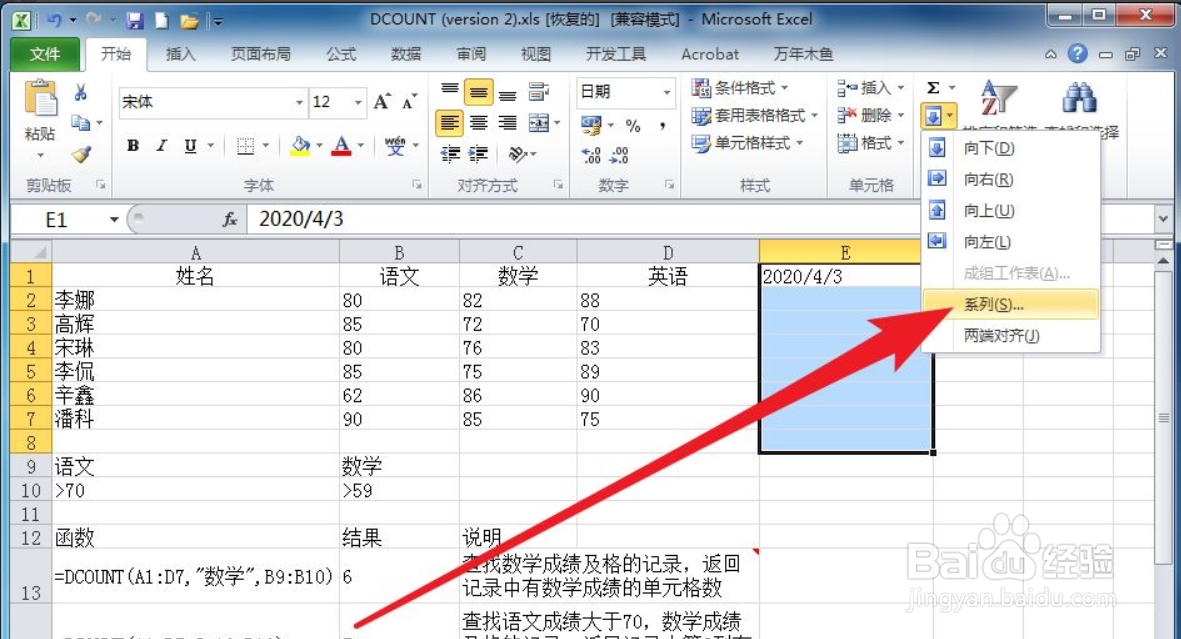Open the number format 日期 dropdown
The width and height of the screenshot is (1181, 639).
[x=667, y=92]
